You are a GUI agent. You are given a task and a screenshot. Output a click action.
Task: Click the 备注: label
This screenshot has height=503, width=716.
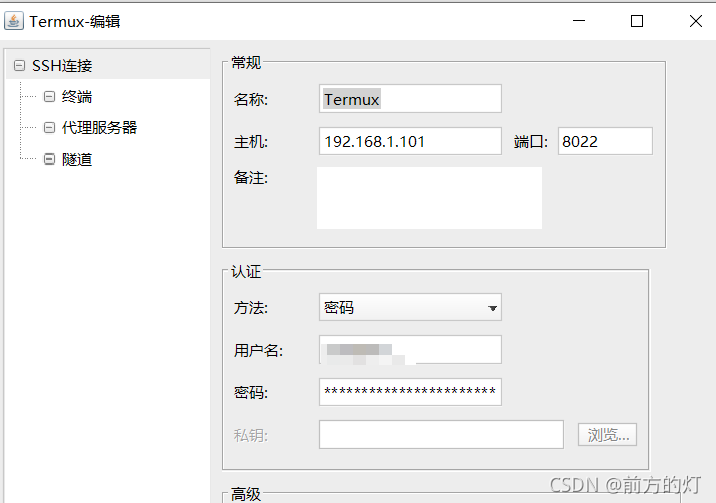251,178
